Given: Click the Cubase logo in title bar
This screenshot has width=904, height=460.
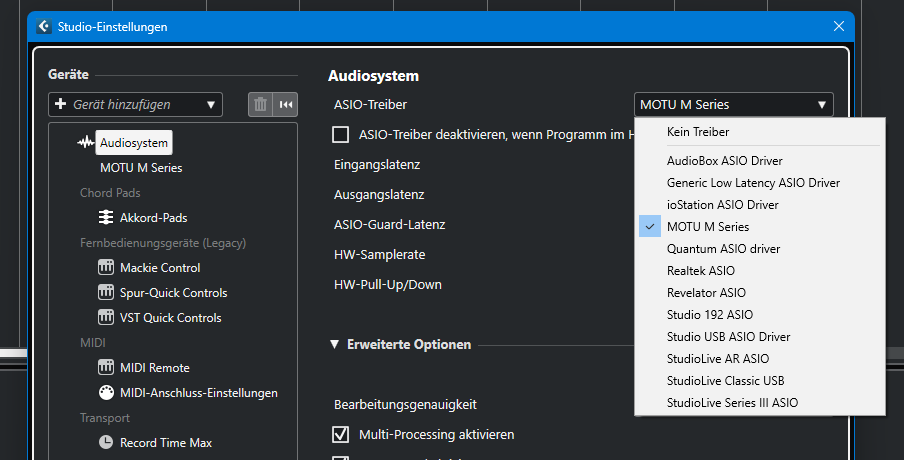Looking at the screenshot, I should click(44, 27).
